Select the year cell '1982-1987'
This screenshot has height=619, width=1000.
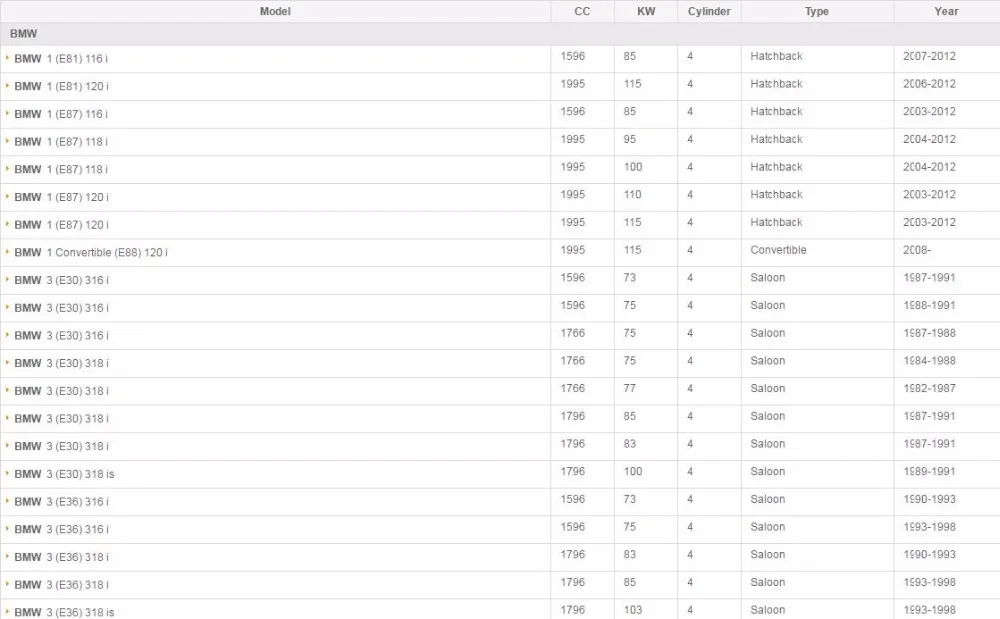pos(929,388)
